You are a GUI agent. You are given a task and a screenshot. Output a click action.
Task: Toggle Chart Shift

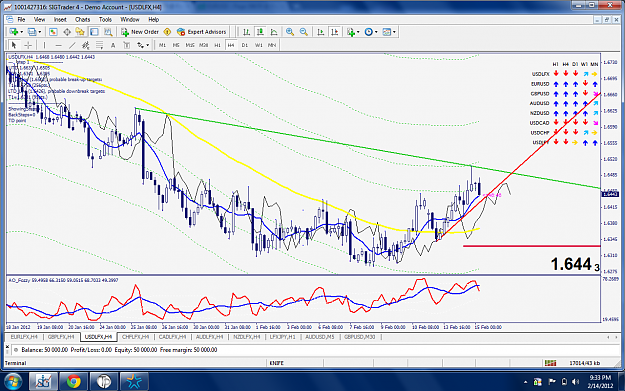[x=334, y=32]
